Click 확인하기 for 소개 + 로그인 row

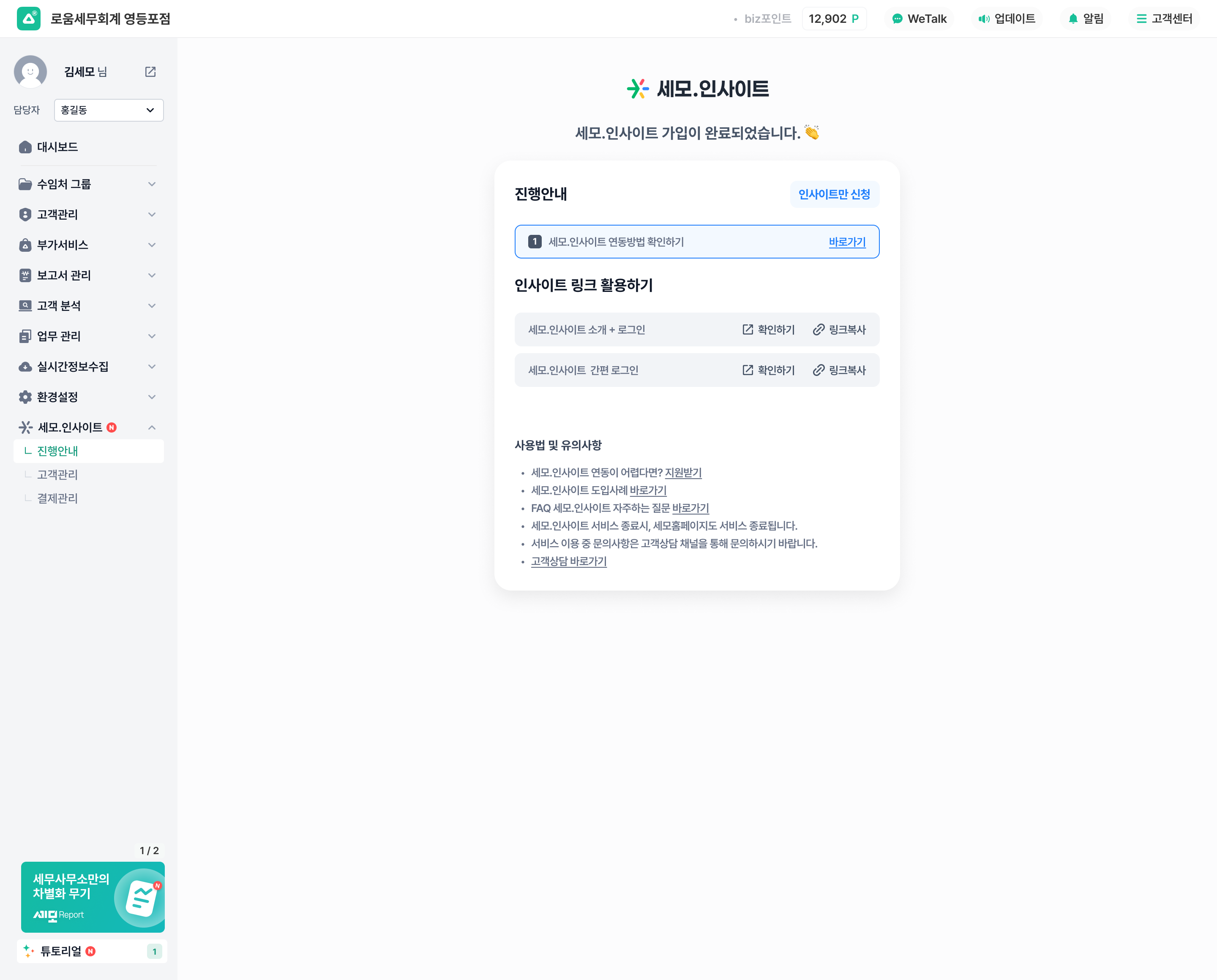[768, 329]
